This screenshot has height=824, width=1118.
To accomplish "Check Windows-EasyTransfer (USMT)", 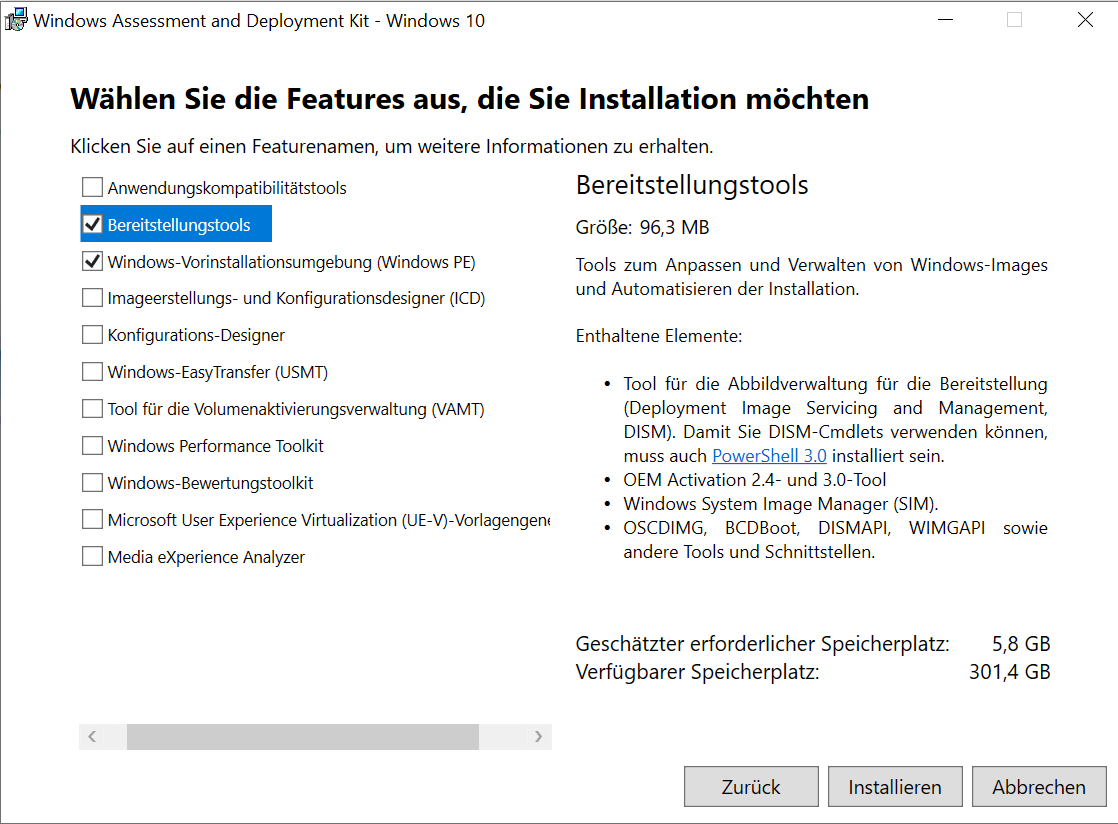I will click(x=92, y=371).
